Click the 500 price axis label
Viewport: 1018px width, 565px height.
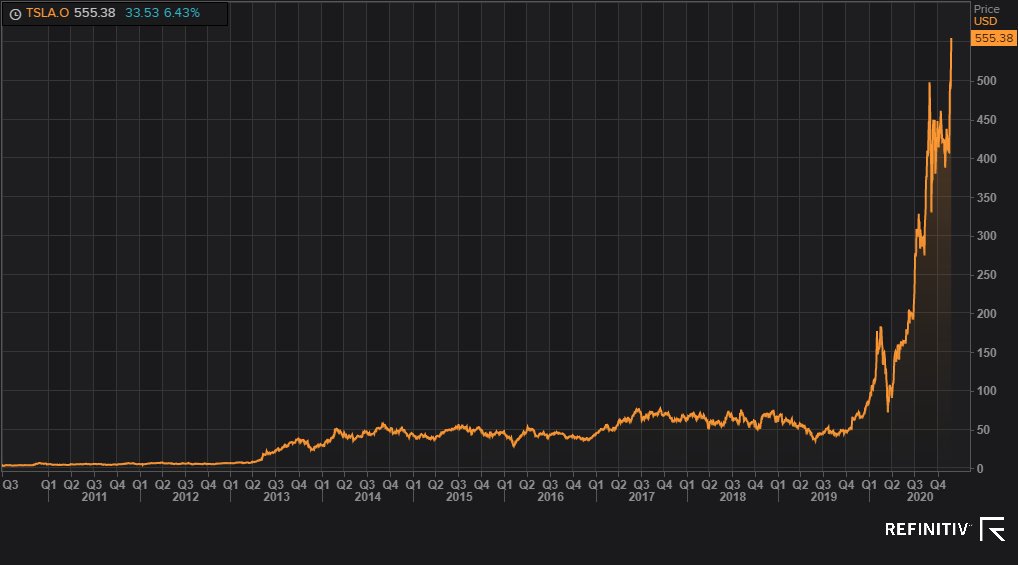click(x=986, y=81)
